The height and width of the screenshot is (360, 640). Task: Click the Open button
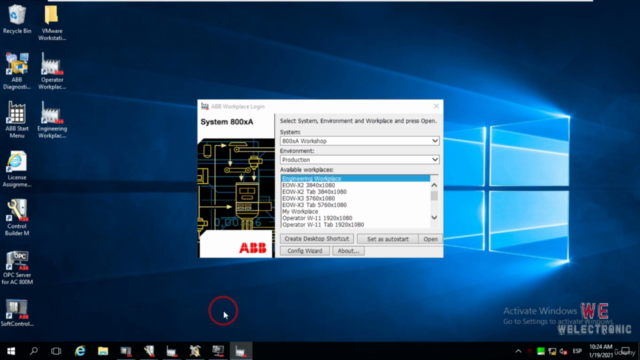pos(430,239)
